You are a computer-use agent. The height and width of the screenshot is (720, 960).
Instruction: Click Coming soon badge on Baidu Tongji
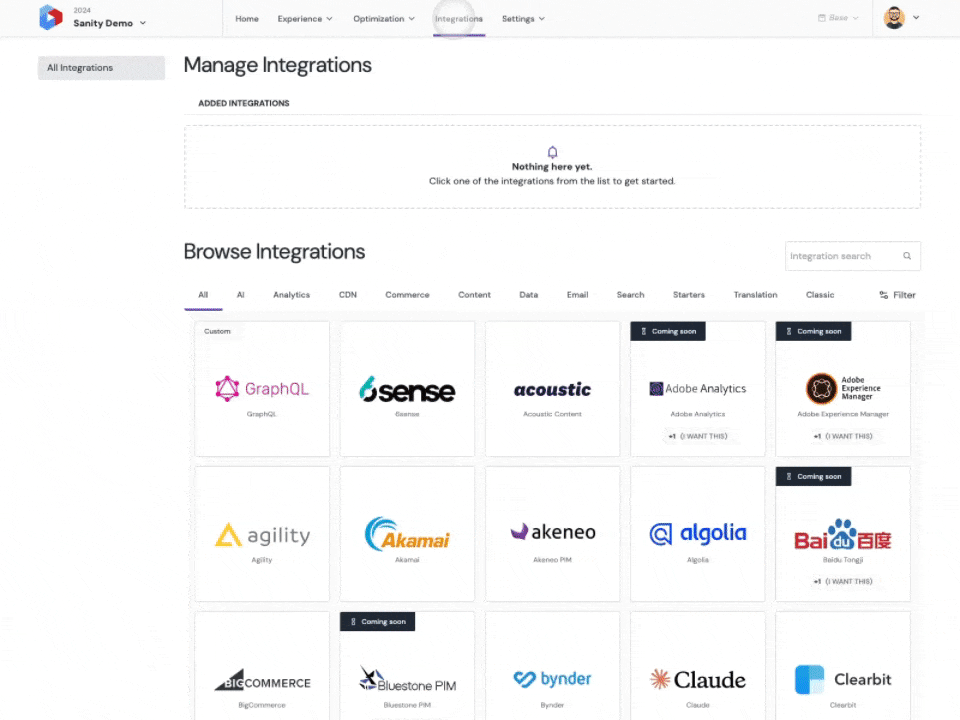pos(813,476)
